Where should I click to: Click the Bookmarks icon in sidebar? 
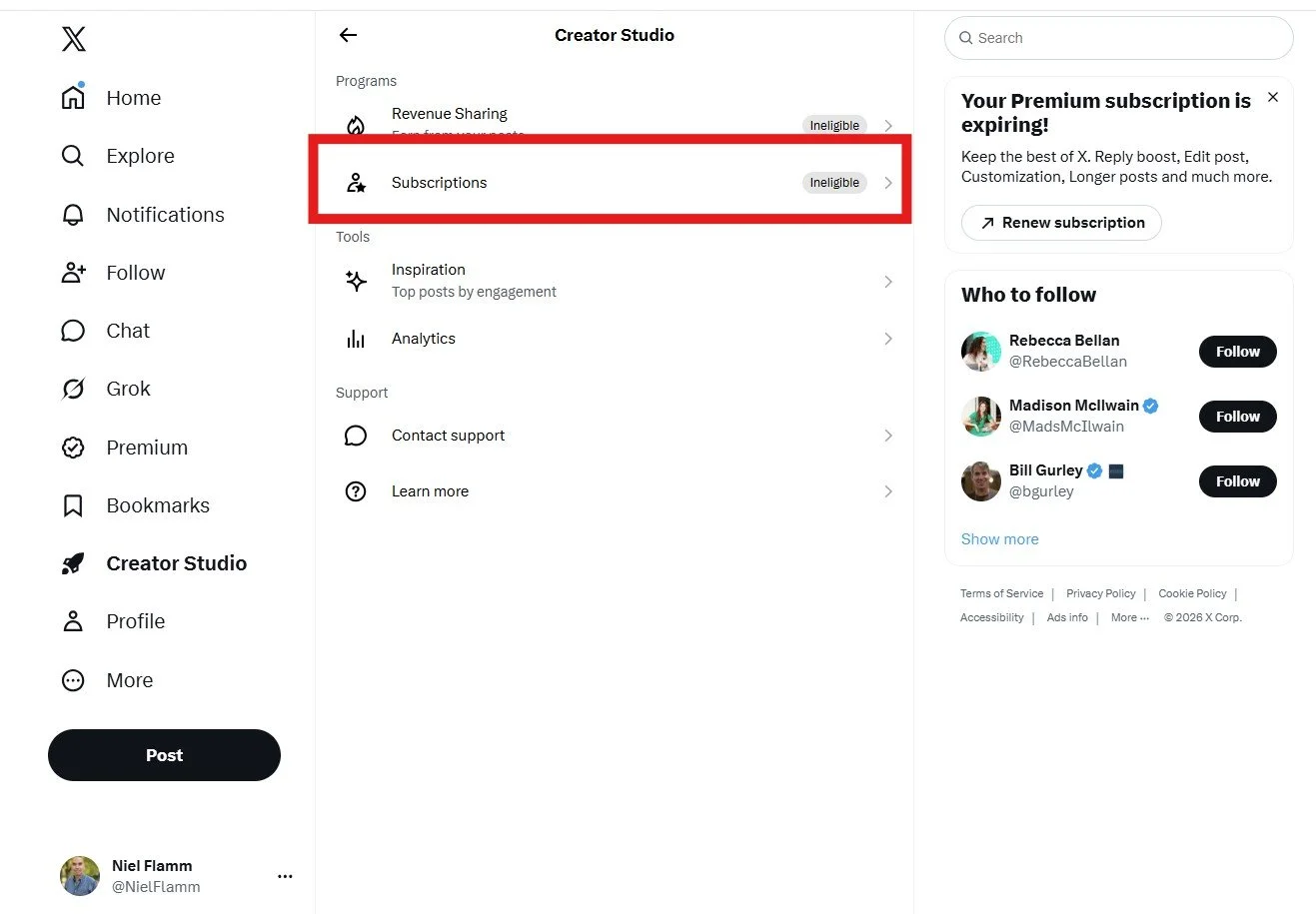click(x=73, y=505)
